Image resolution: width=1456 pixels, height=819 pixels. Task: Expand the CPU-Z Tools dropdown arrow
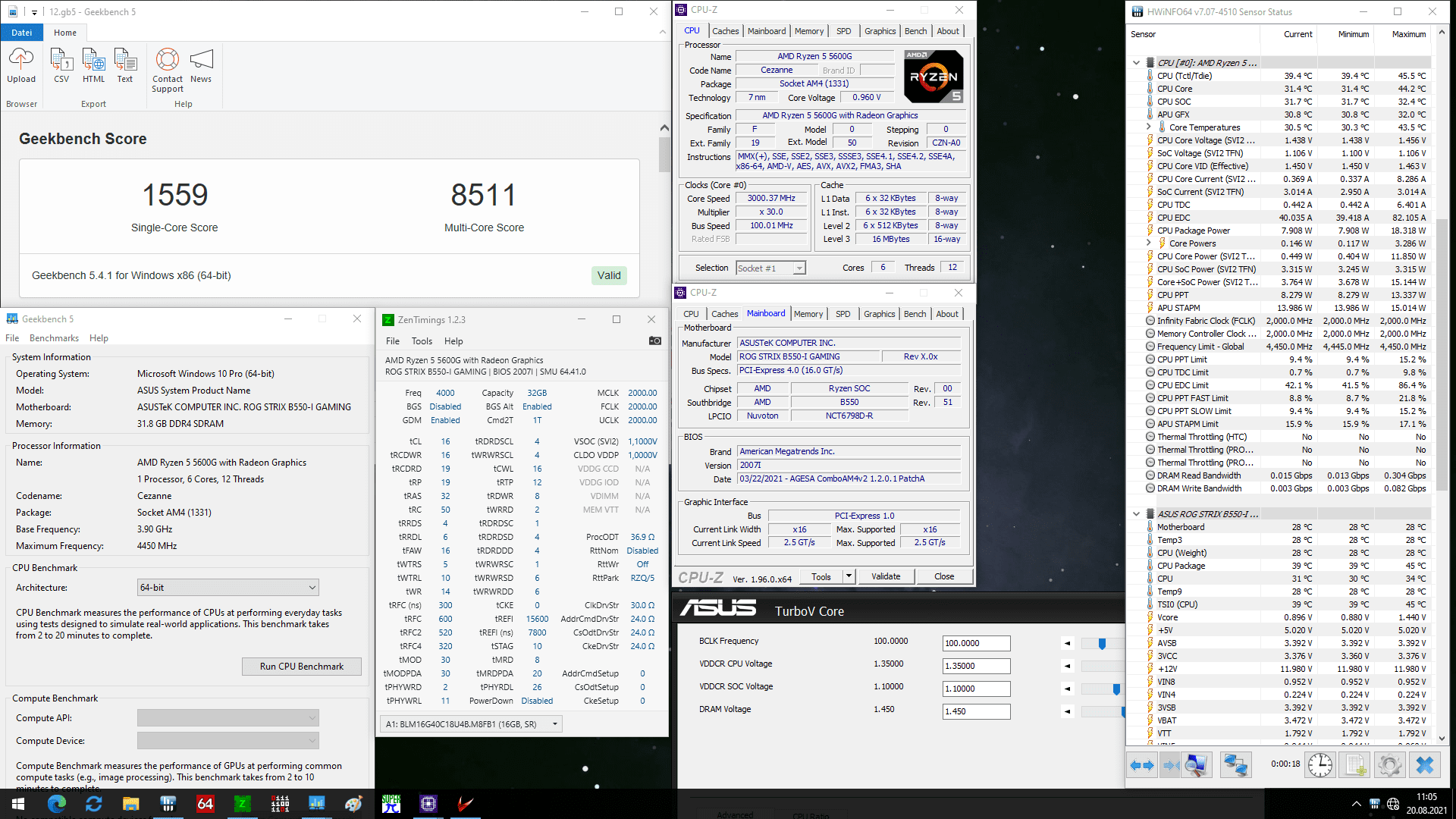(849, 576)
